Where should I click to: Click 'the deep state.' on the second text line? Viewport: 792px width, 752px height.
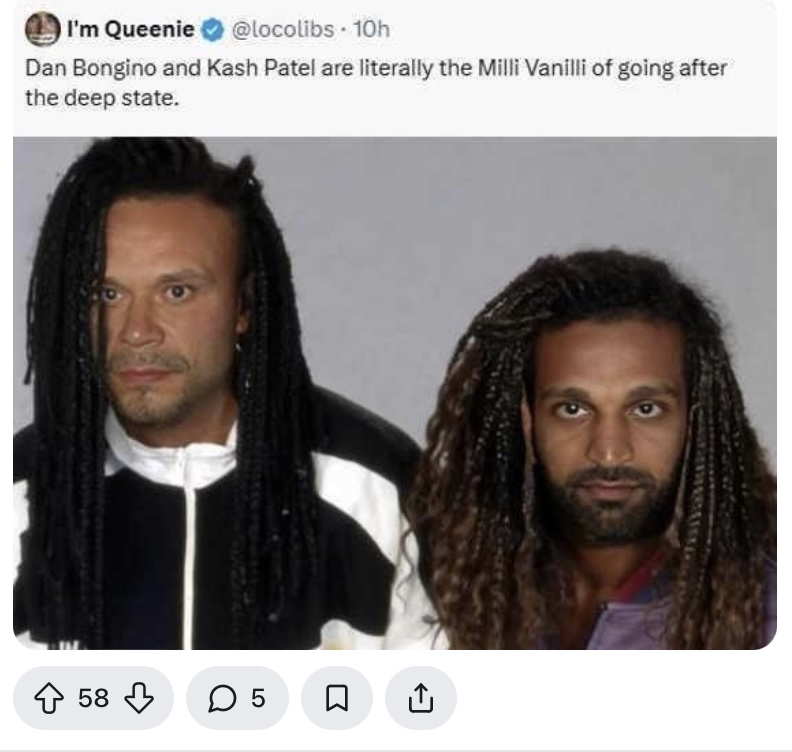click(x=103, y=98)
